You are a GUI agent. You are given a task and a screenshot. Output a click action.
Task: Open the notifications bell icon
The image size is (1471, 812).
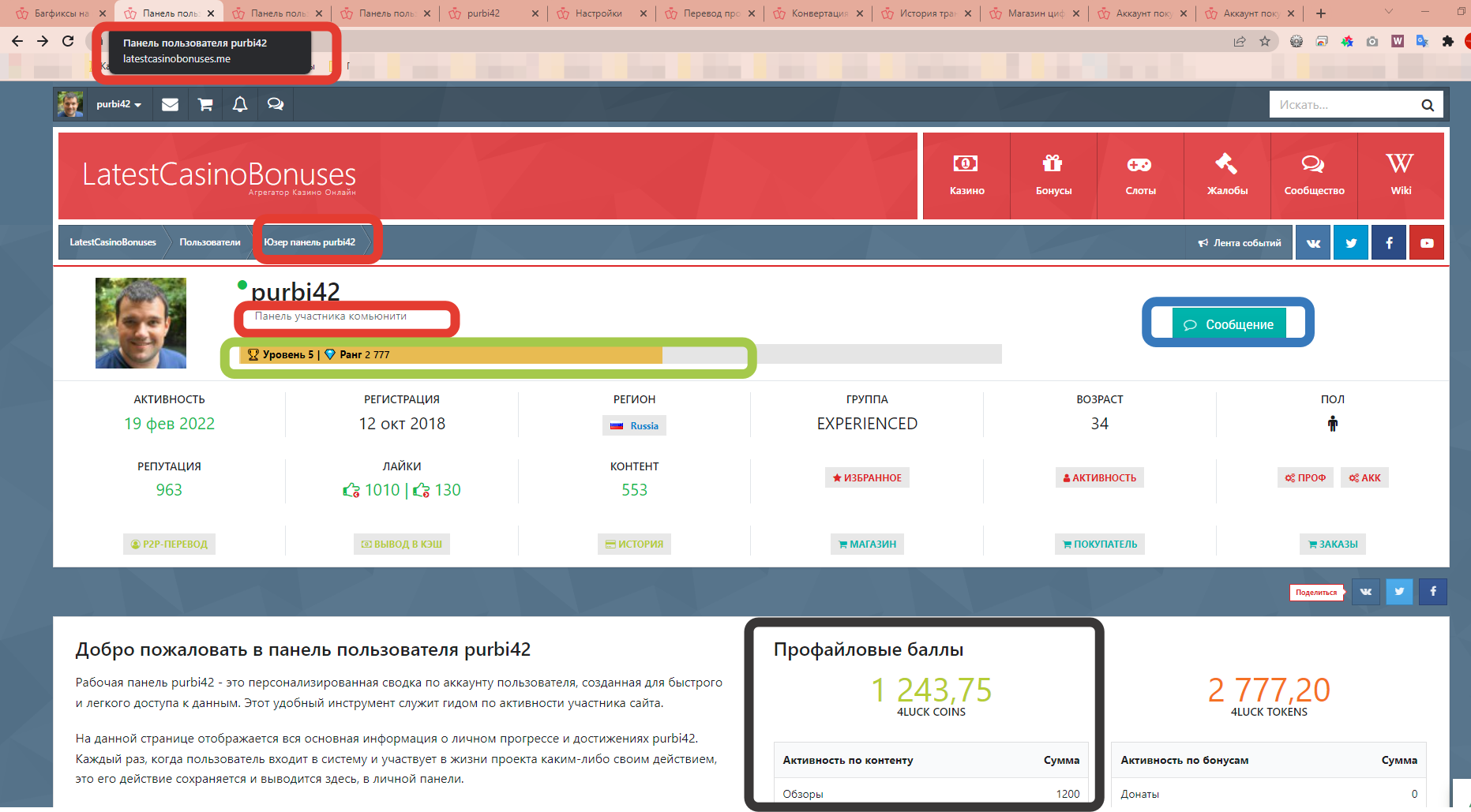tap(240, 104)
